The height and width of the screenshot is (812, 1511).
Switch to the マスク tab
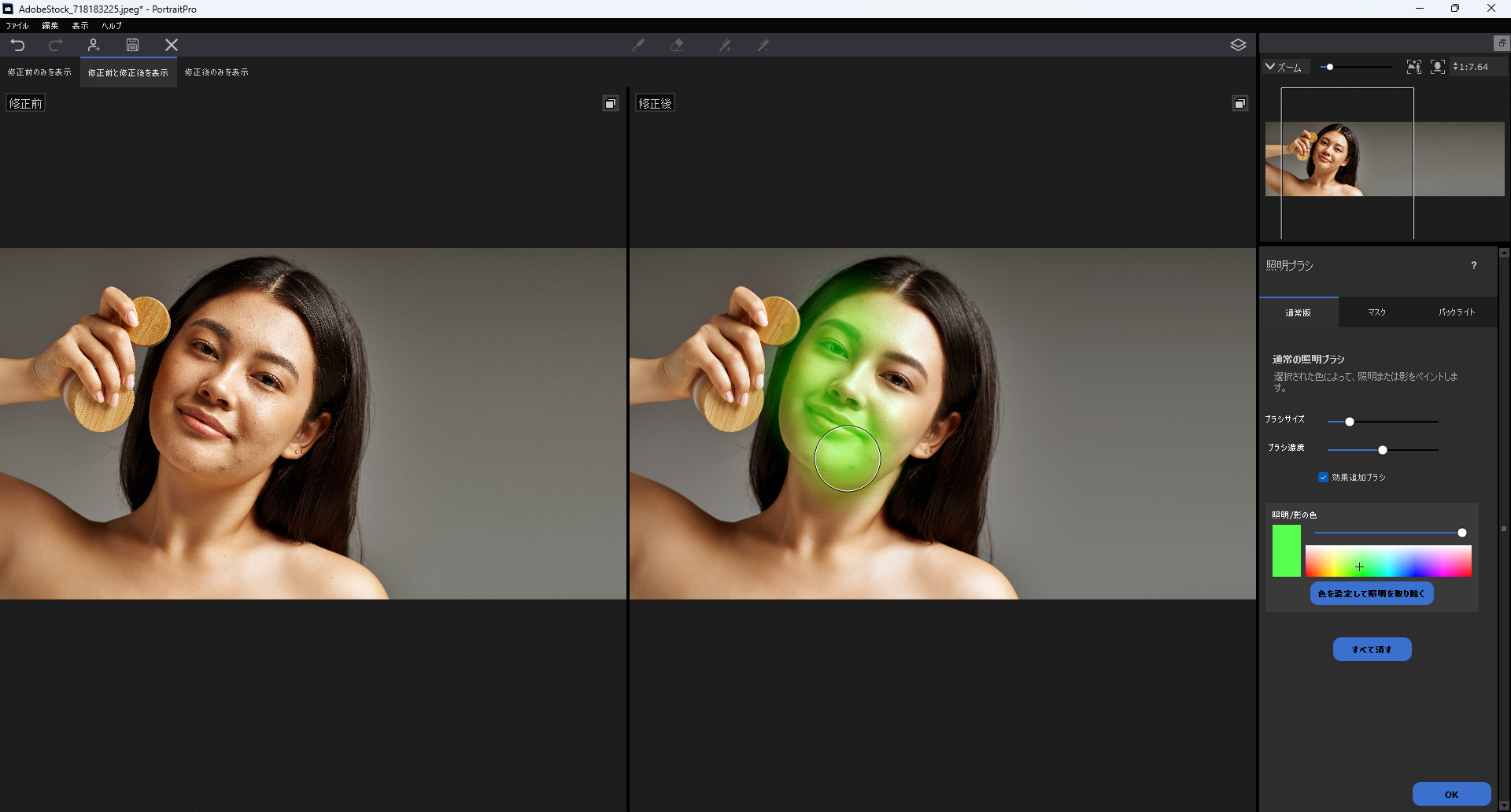click(1376, 312)
